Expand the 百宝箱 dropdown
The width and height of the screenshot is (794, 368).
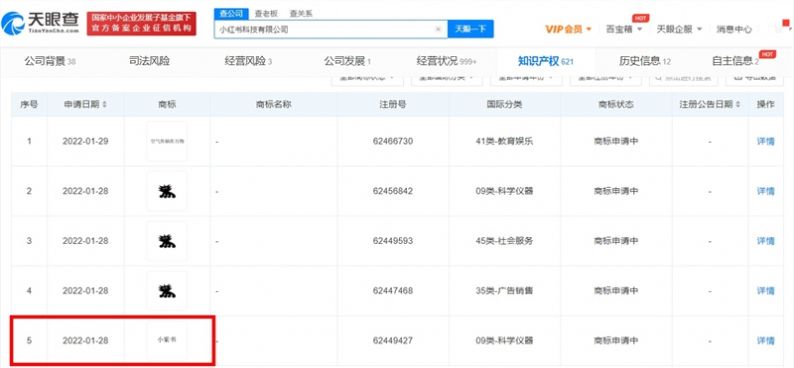pyautogui.click(x=623, y=29)
